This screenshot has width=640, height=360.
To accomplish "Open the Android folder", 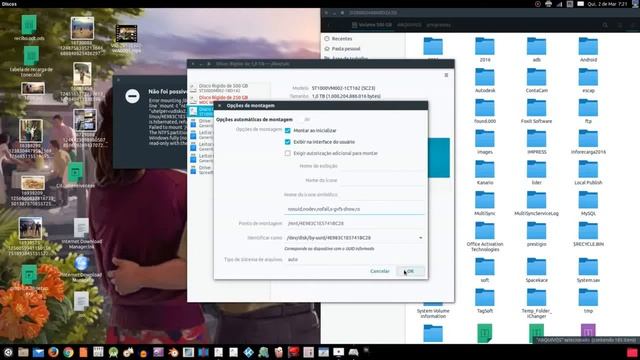I will [x=588, y=49].
